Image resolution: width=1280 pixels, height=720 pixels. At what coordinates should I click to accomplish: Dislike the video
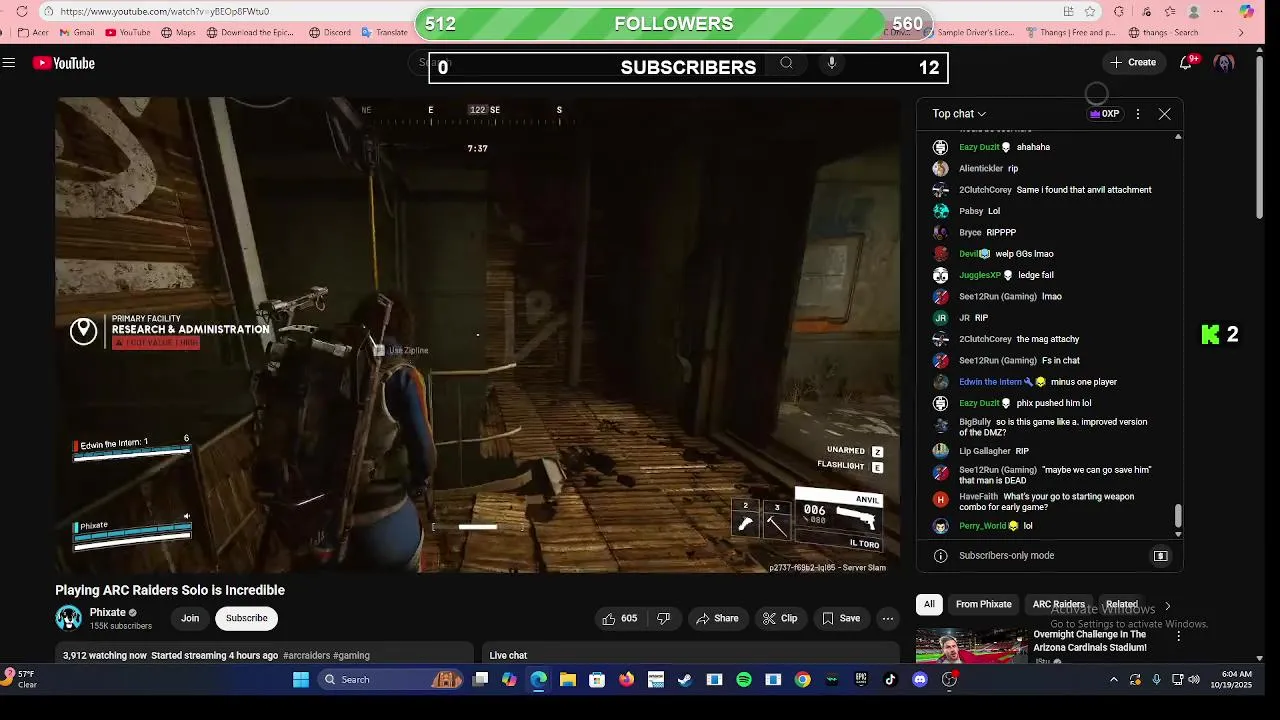663,618
